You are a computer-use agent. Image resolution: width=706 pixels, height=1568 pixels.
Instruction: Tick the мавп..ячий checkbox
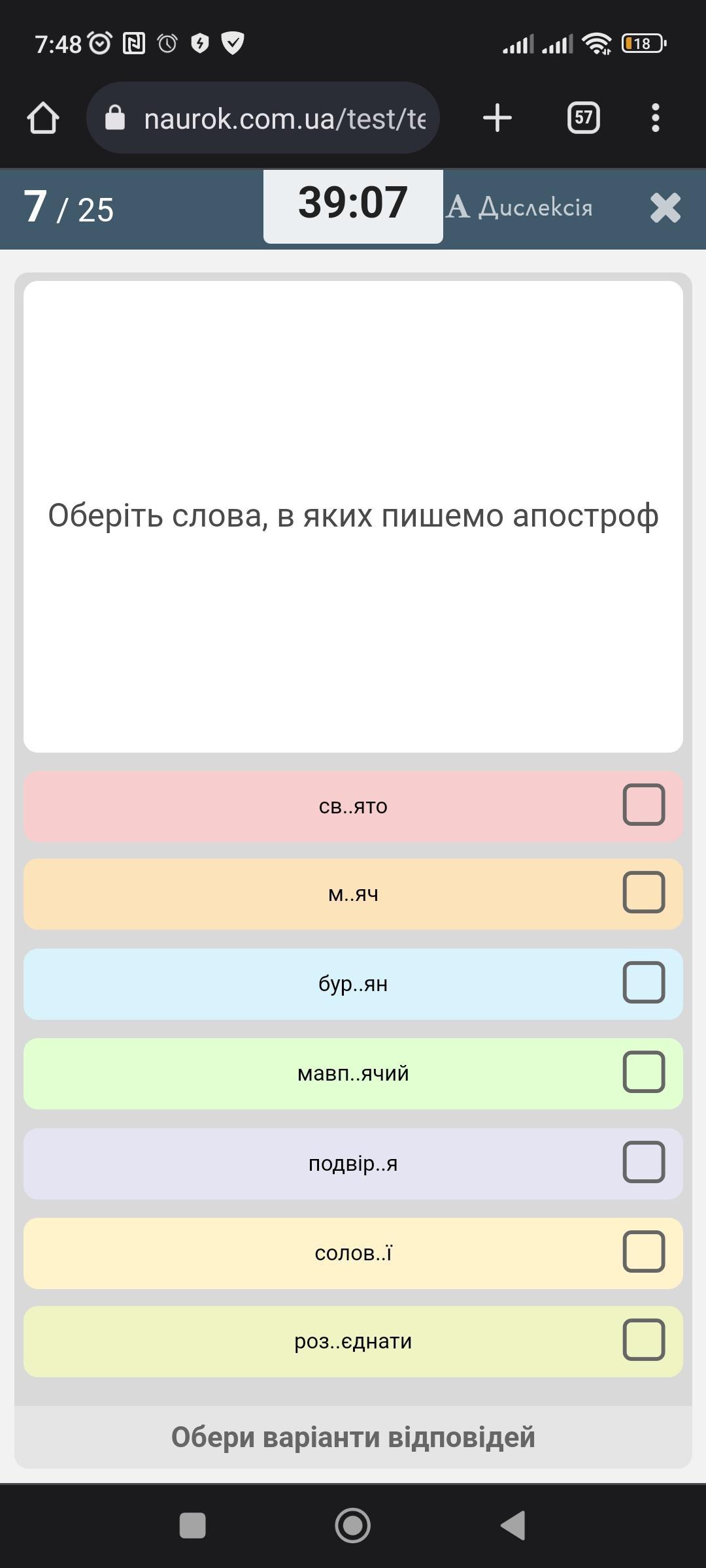click(x=644, y=1072)
